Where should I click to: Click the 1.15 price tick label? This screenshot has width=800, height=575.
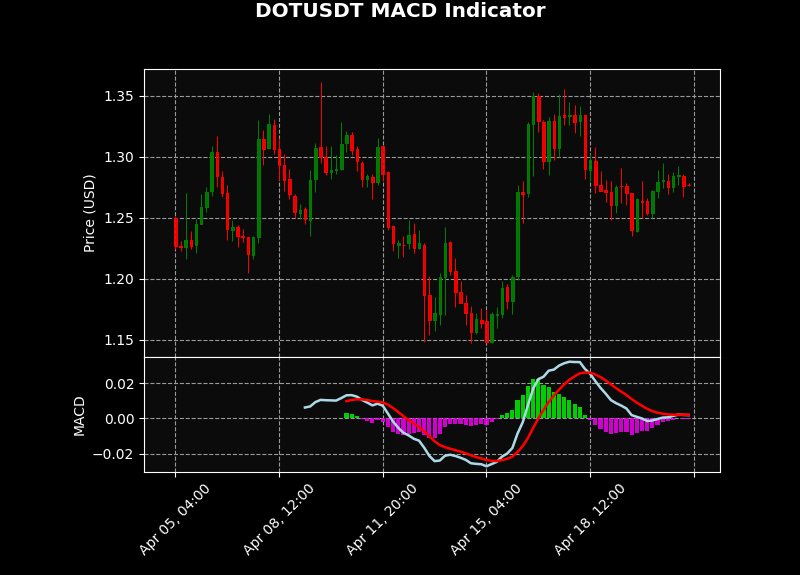pyautogui.click(x=119, y=340)
